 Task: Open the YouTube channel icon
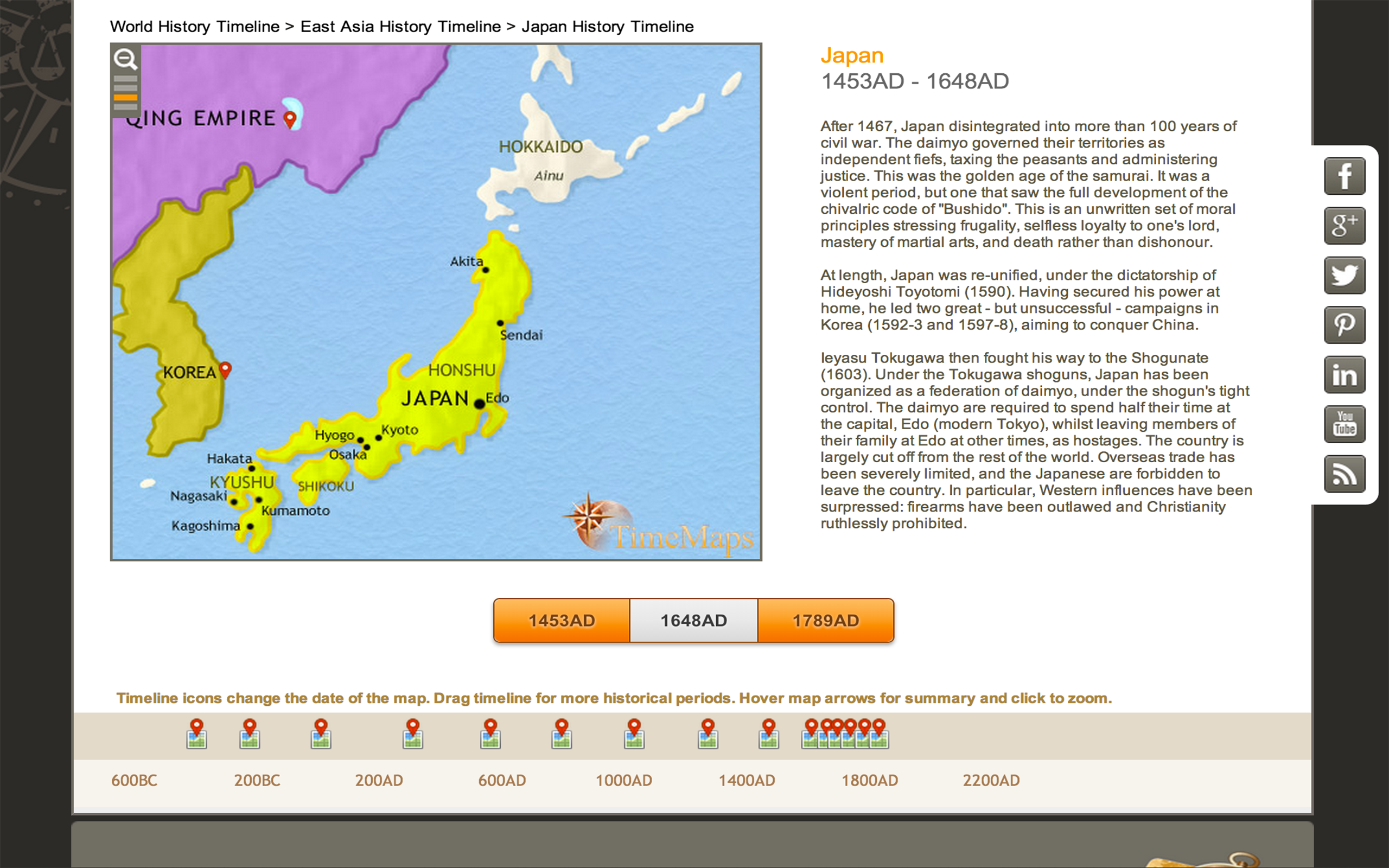coord(1344,424)
